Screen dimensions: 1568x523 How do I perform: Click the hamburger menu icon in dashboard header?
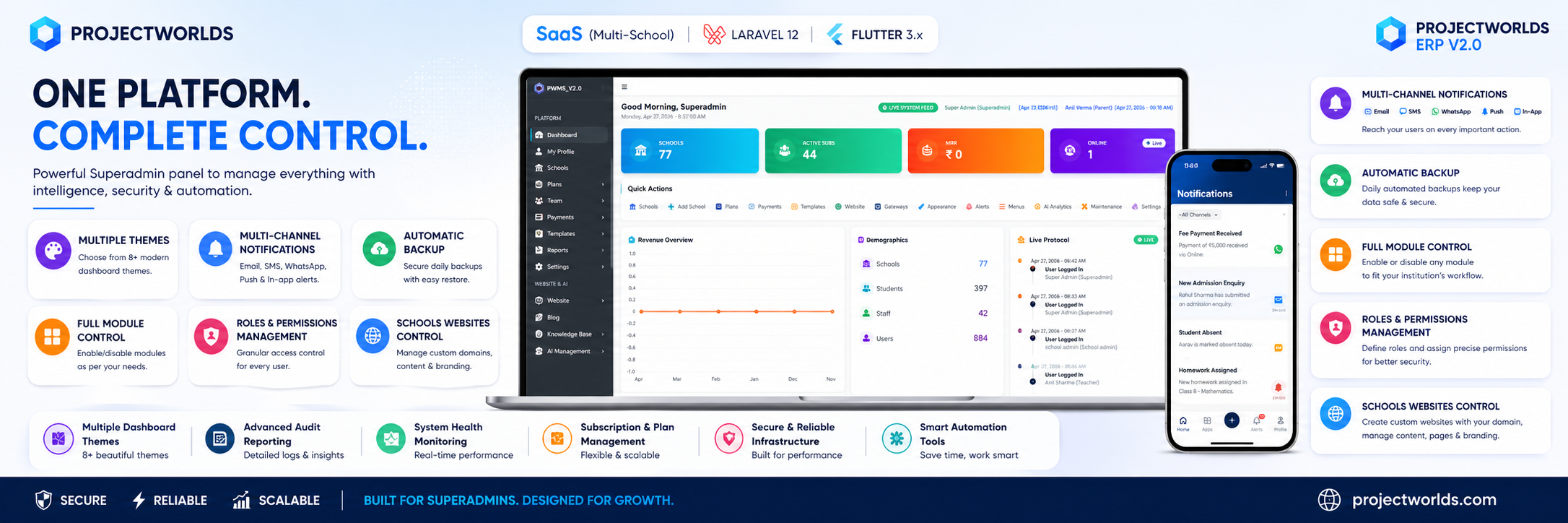click(x=624, y=87)
